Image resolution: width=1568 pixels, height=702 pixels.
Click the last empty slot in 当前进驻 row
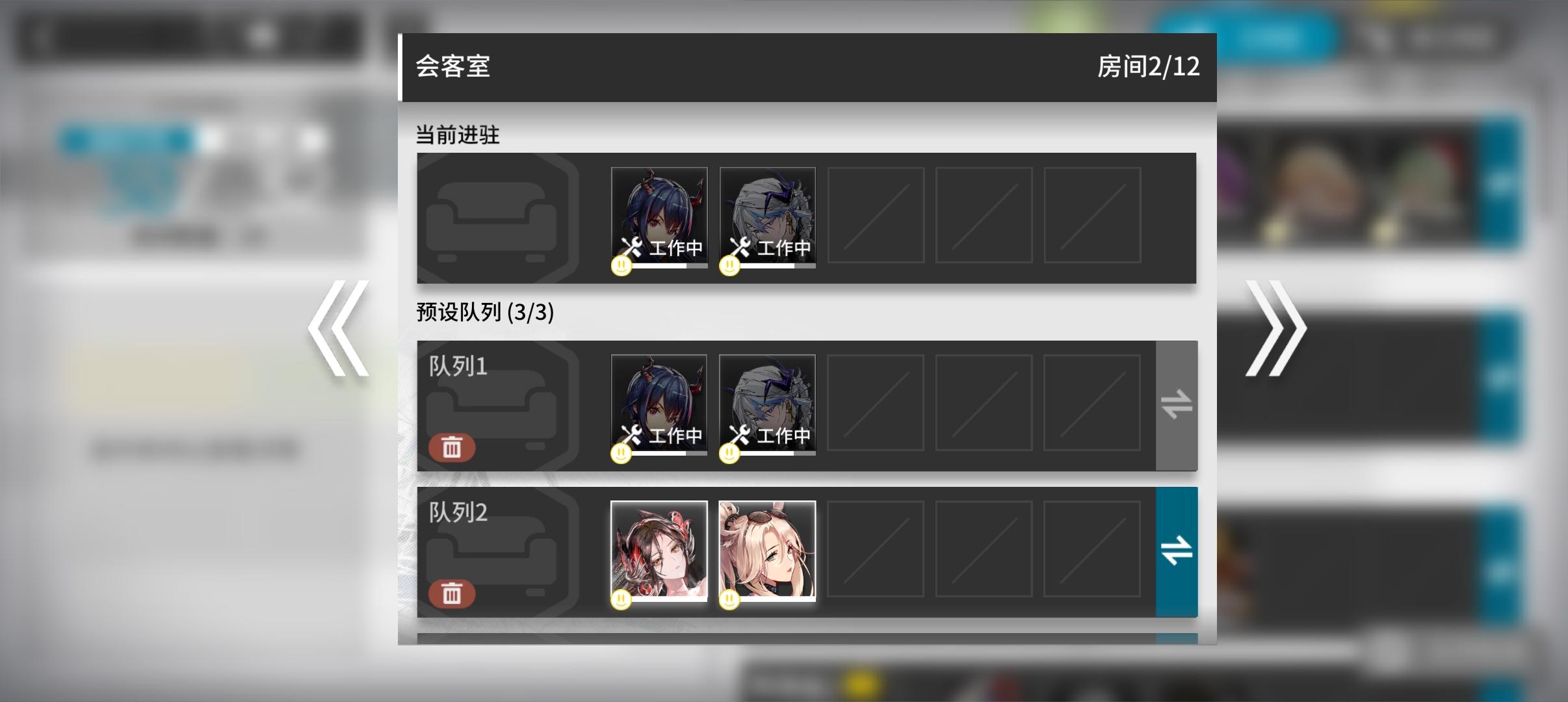point(1092,215)
